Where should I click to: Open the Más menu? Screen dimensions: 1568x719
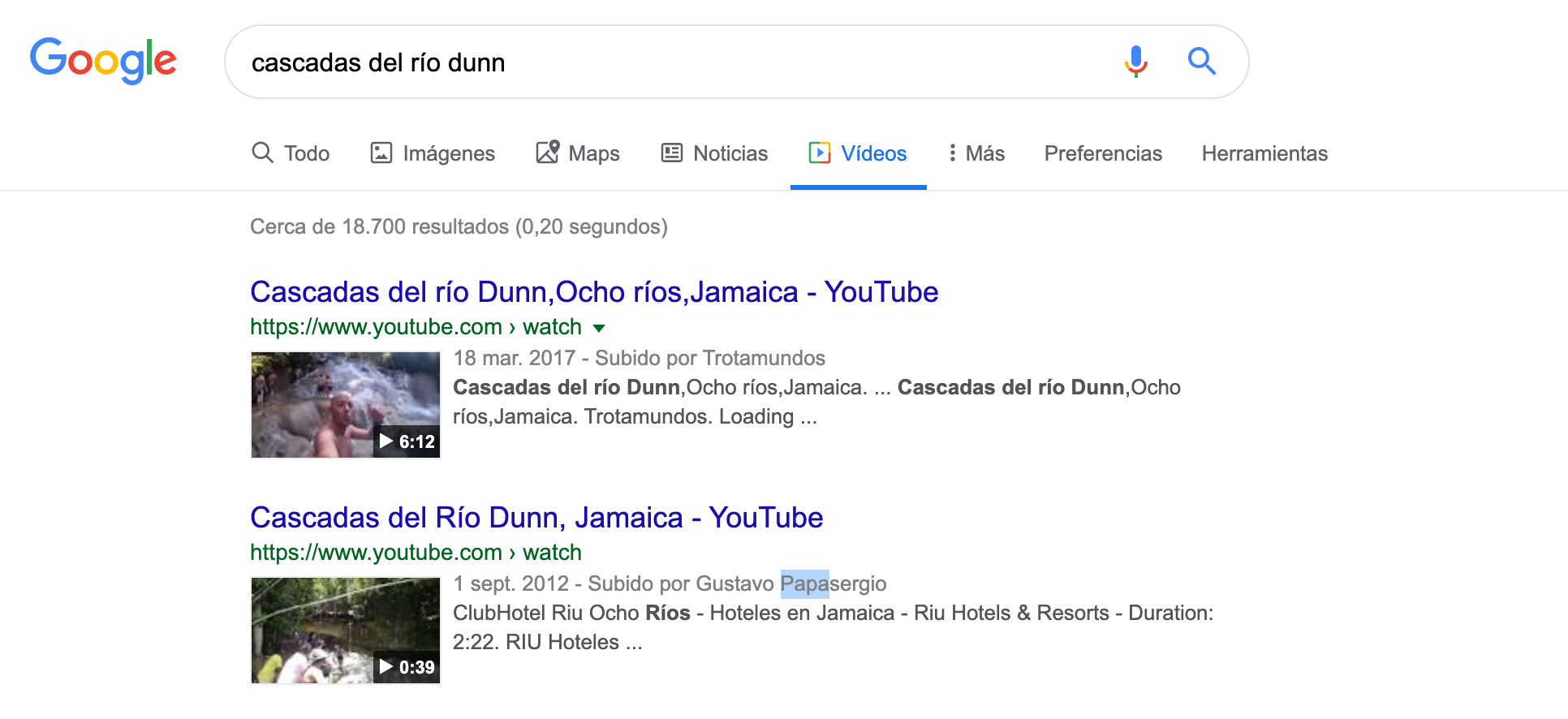(976, 153)
